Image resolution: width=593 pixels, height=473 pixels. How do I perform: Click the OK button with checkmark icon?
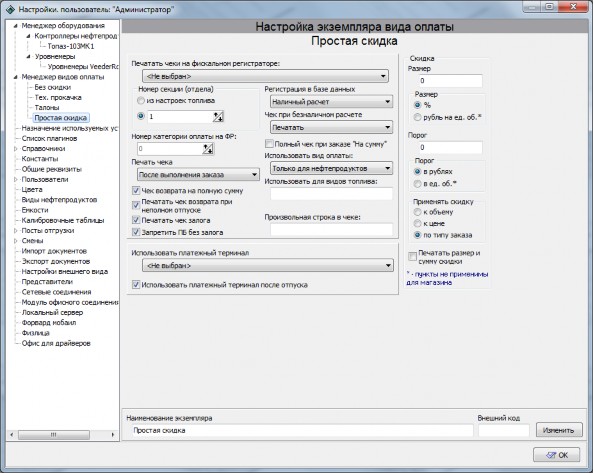[x=556, y=455]
